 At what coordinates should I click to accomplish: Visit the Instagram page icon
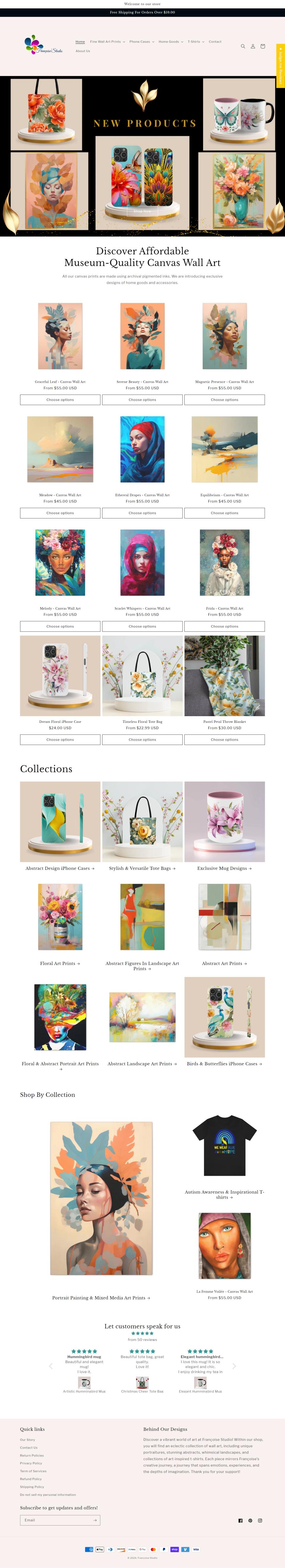(260, 1520)
